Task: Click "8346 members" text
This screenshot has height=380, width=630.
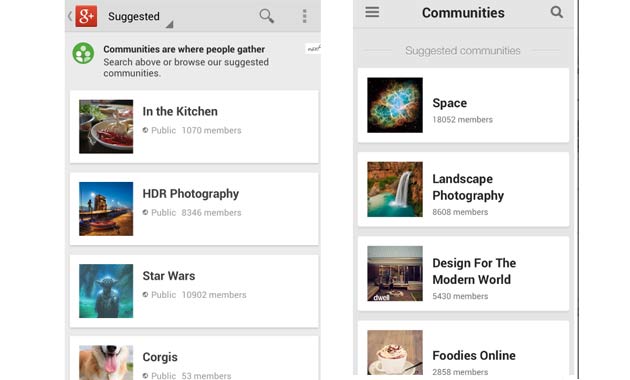Action: coord(211,212)
